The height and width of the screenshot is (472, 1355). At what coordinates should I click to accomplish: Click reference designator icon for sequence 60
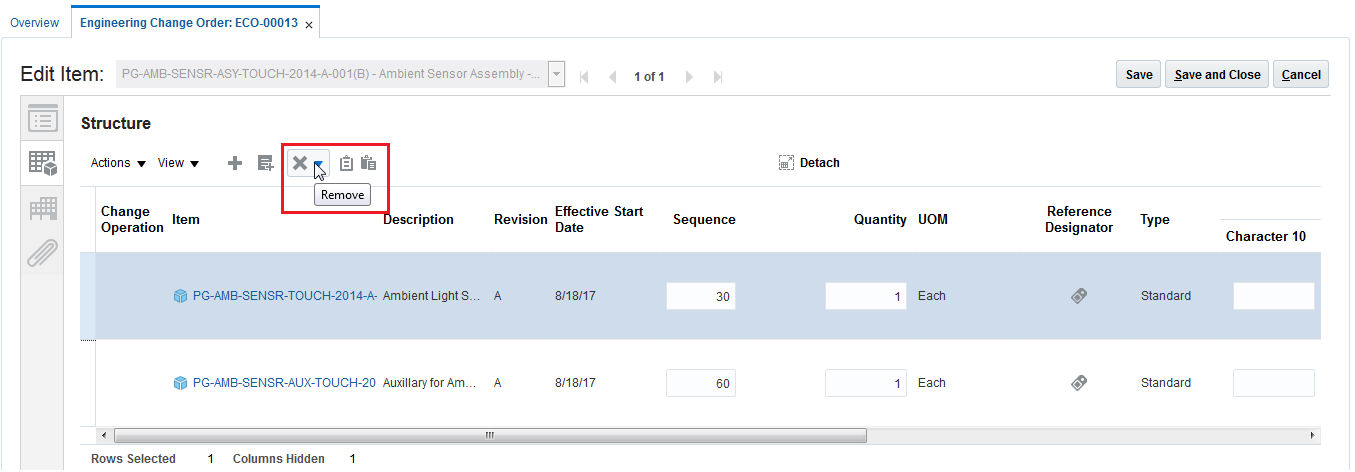(x=1079, y=383)
